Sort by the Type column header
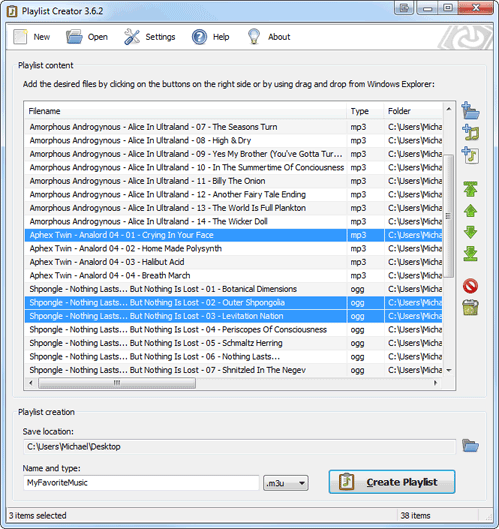 point(365,111)
